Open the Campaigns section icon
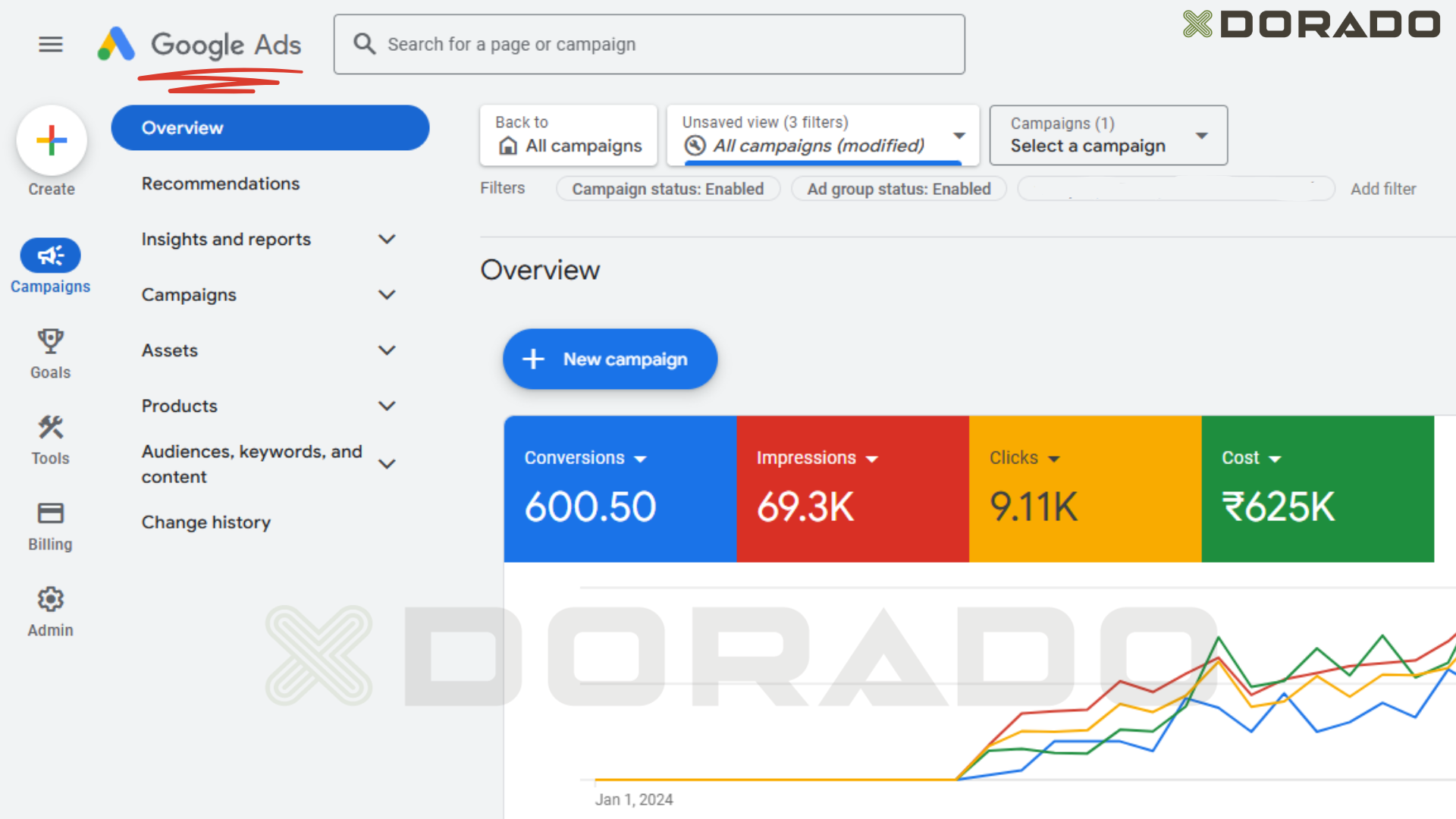Viewport: 1456px width, 819px height. pyautogui.click(x=50, y=255)
